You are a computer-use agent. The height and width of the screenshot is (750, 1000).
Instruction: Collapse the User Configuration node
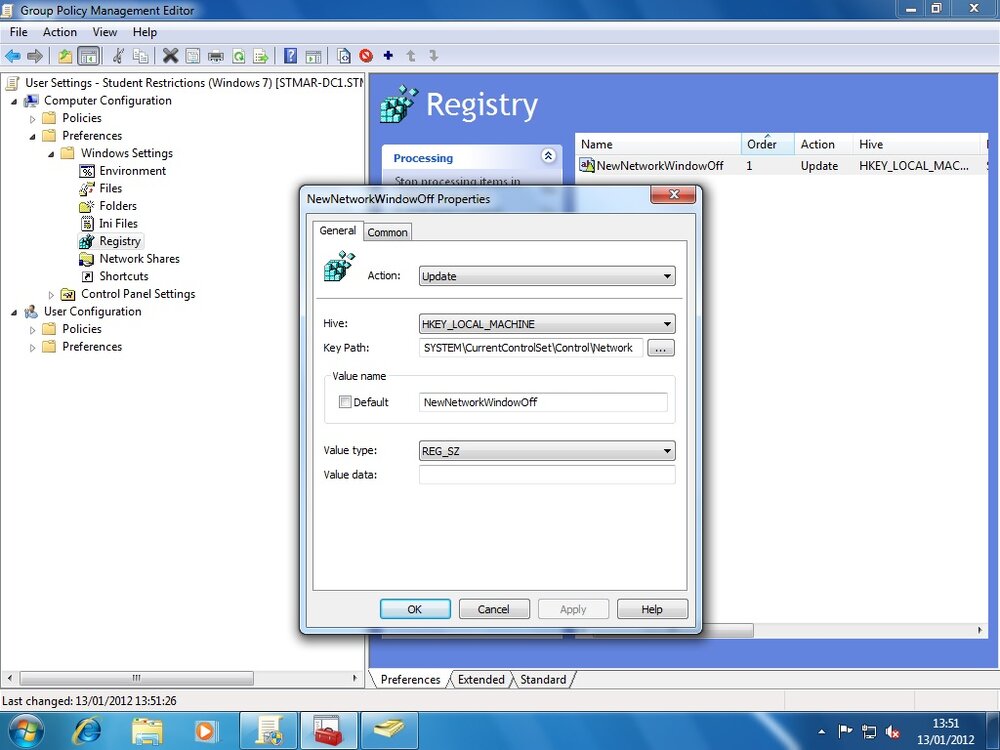coord(14,312)
